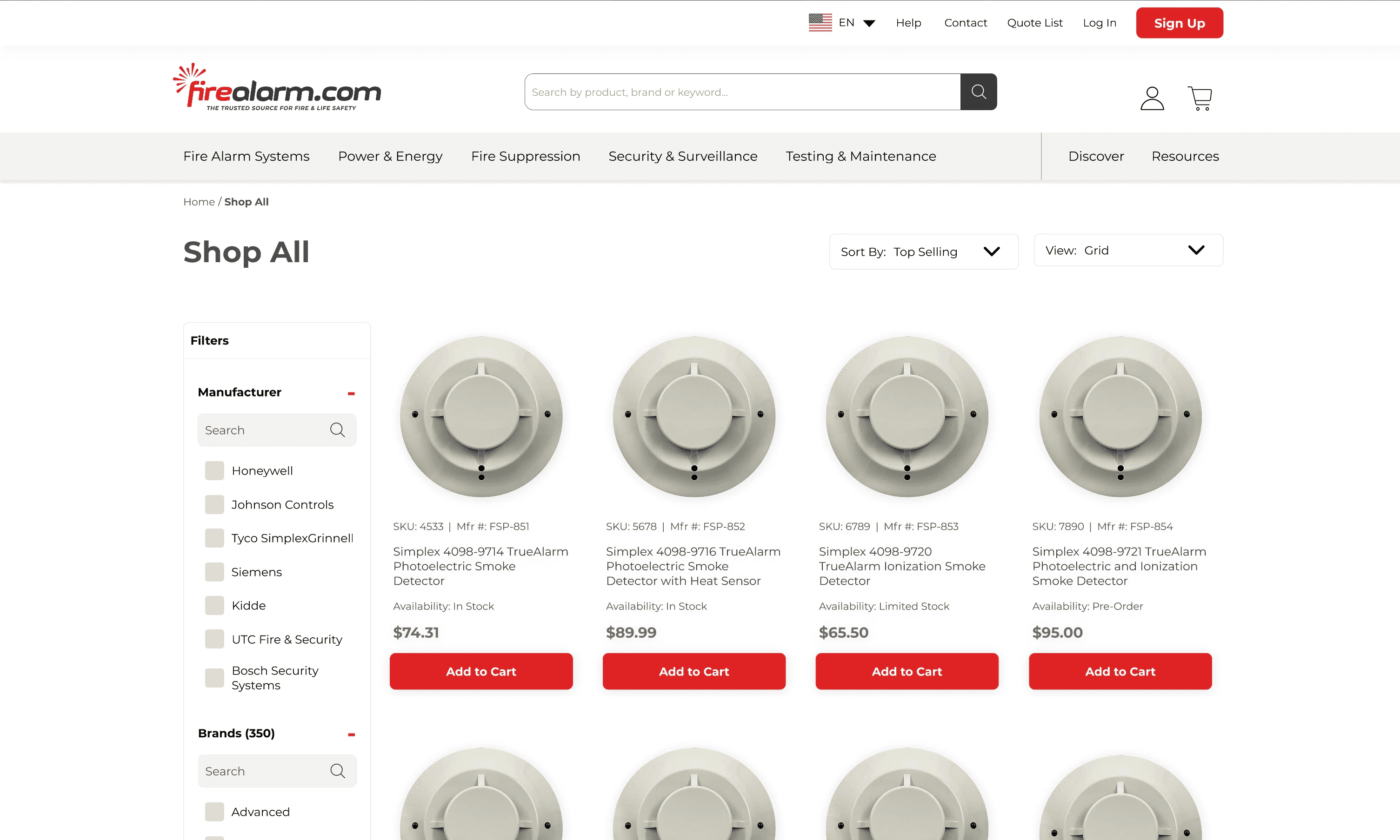Click the US flag language icon
This screenshot has height=840, width=1400.
pyautogui.click(x=820, y=23)
